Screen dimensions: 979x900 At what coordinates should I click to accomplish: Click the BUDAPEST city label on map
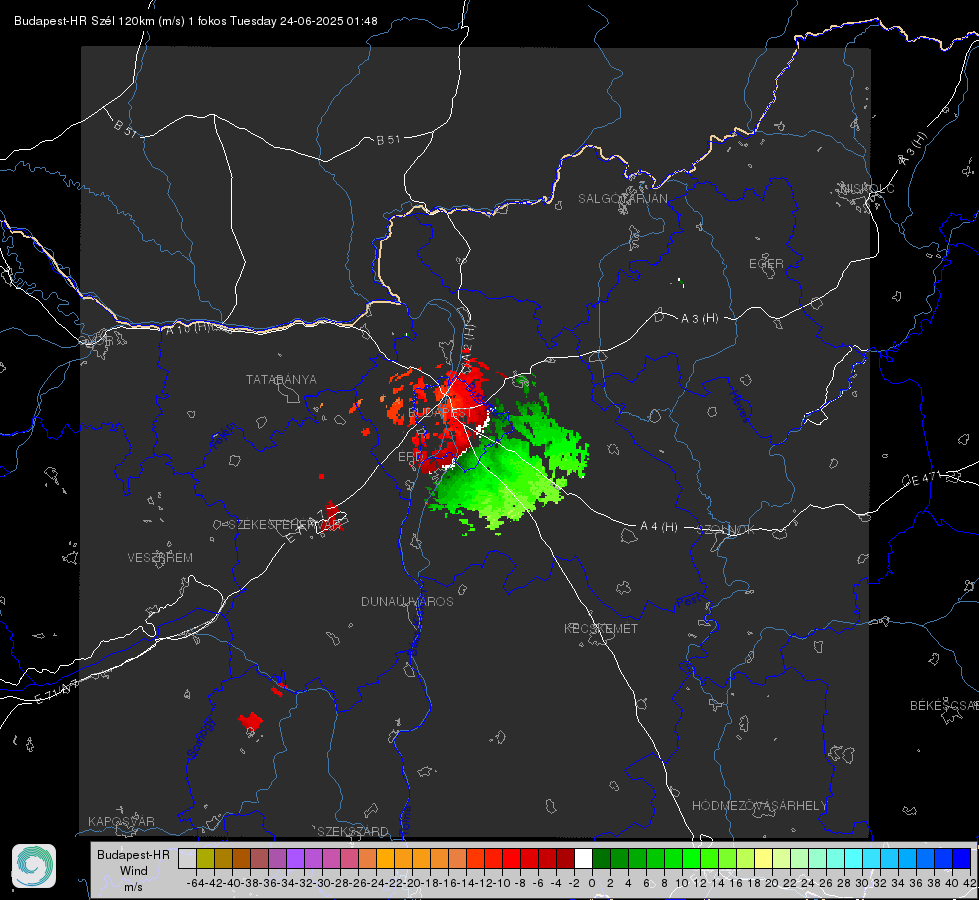click(x=440, y=413)
